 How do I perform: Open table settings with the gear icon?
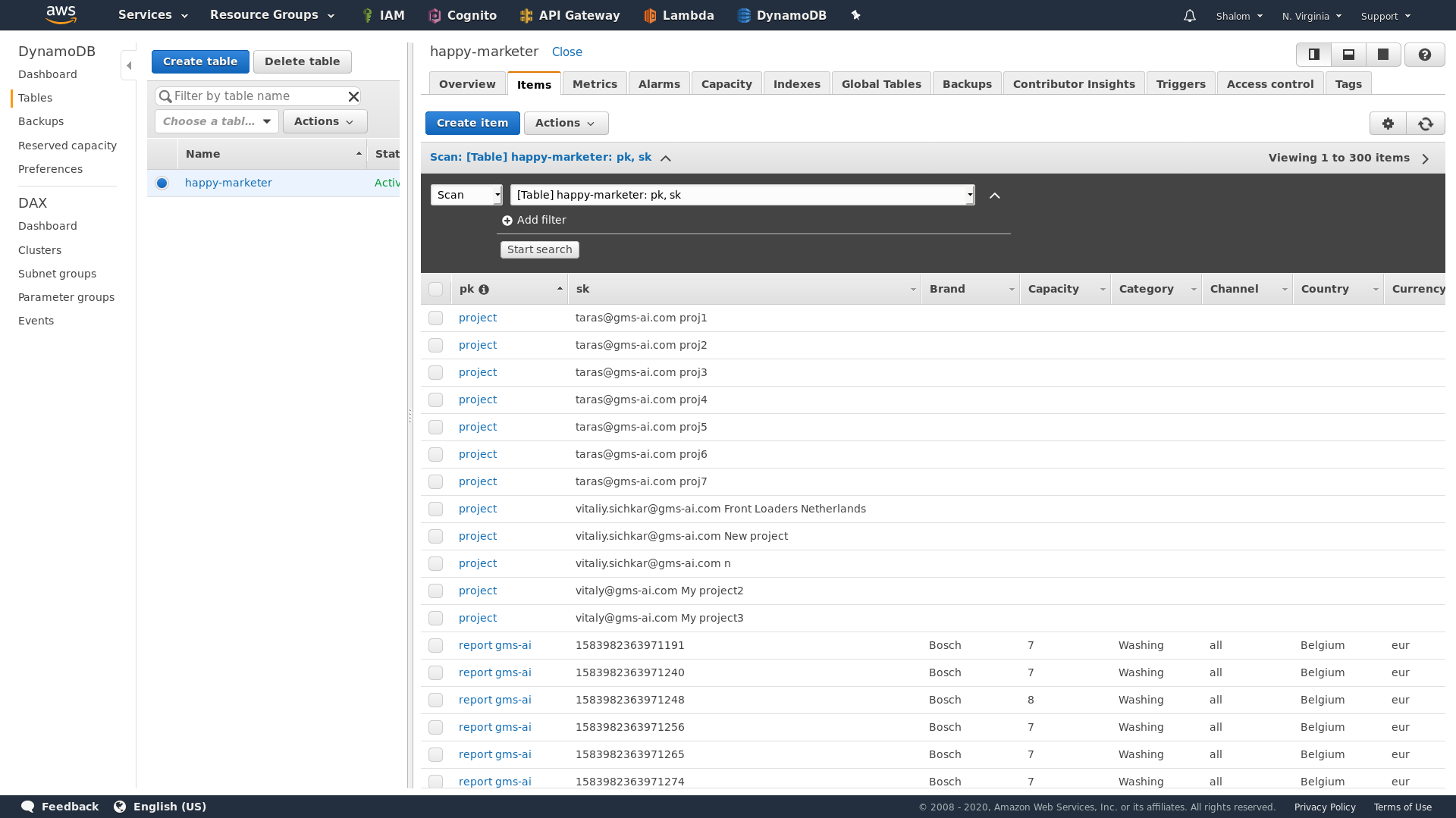click(x=1389, y=123)
